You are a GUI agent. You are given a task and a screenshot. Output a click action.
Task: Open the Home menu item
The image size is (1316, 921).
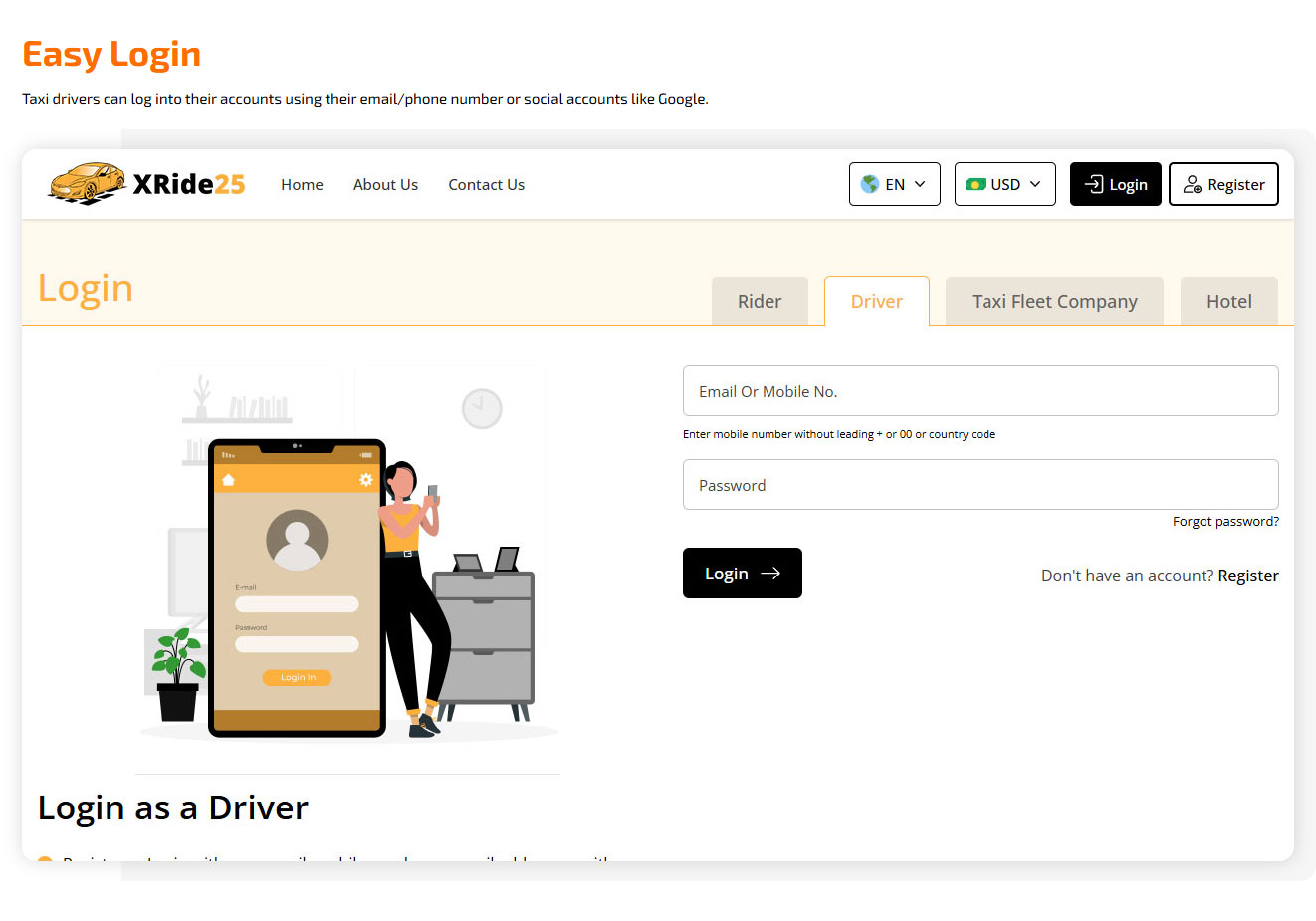tap(302, 184)
